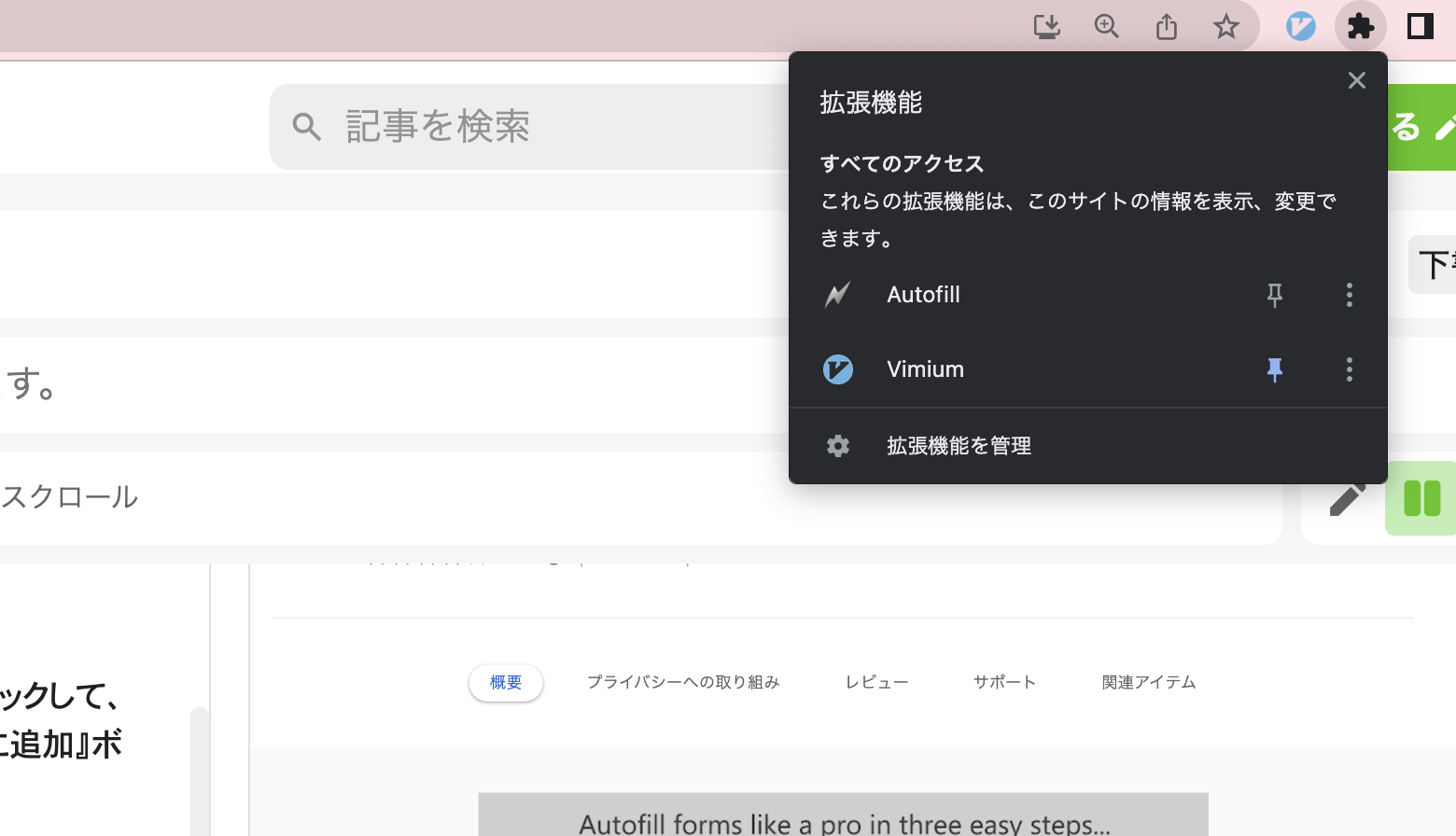This screenshot has height=836, width=1456.
Task: Select the プライバシーへの取り組み tab
Action: coord(683,682)
